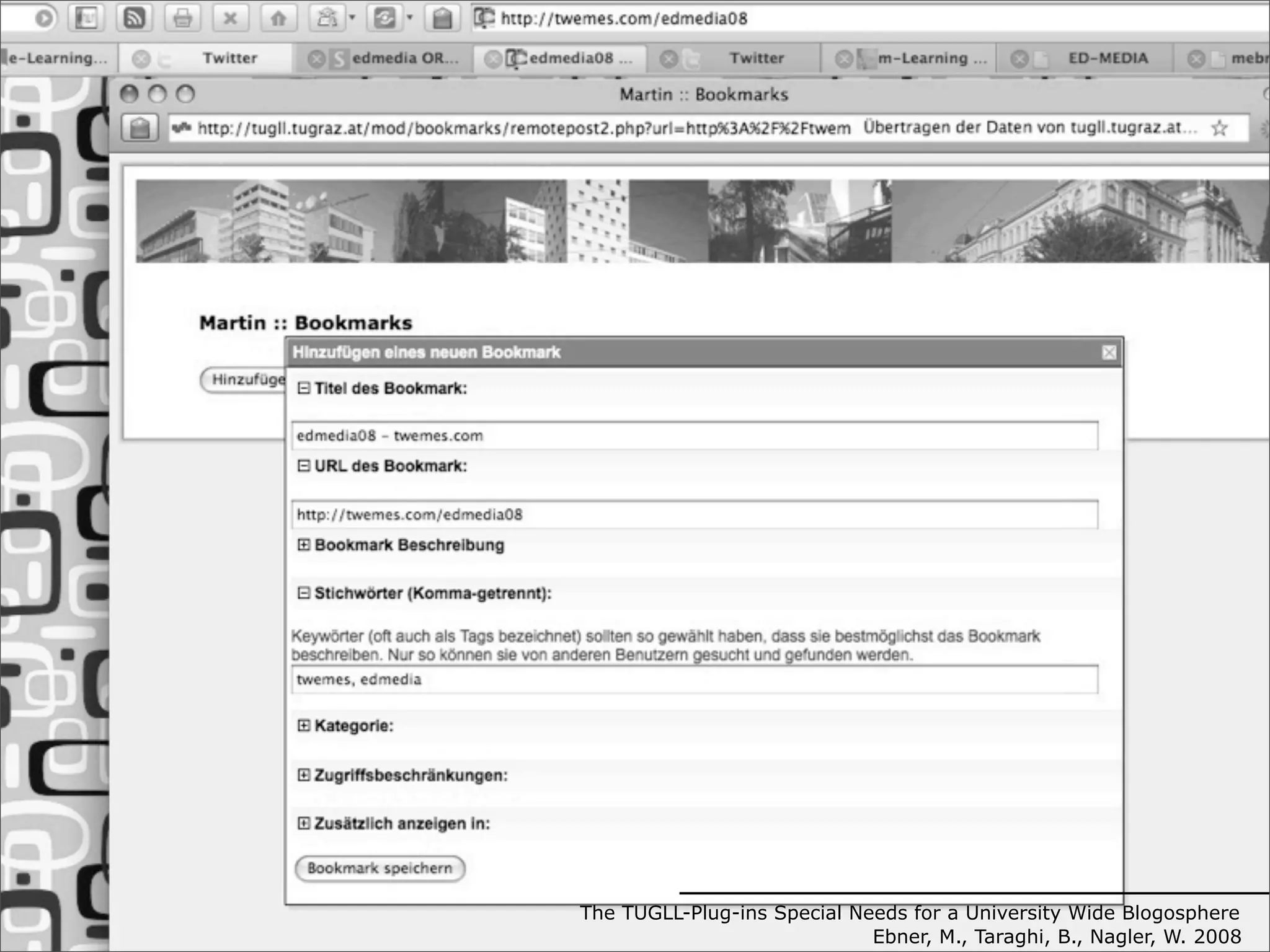Click the bookmark star in popup address bar
This screenshot has width=1270, height=952.
coord(1219,128)
